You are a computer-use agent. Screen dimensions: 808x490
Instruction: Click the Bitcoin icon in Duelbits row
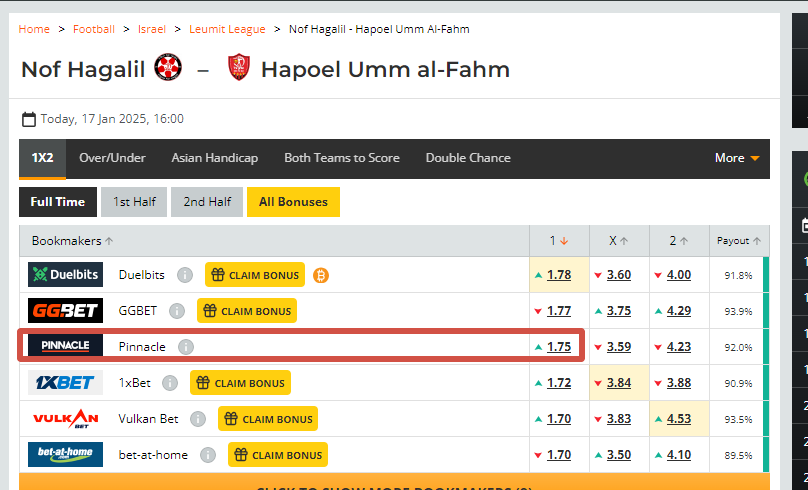321,275
